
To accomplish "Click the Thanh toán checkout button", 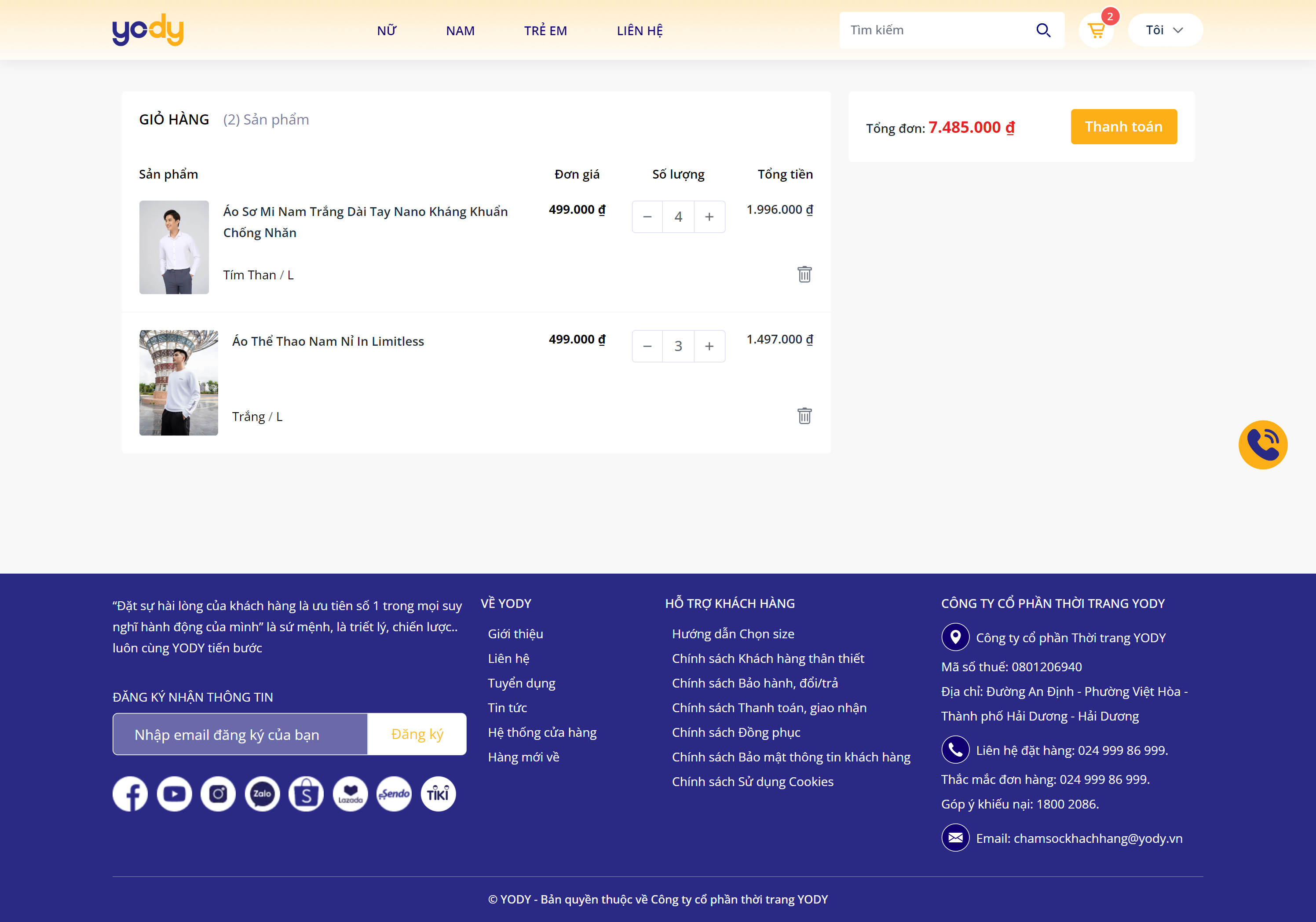I will pyautogui.click(x=1123, y=127).
